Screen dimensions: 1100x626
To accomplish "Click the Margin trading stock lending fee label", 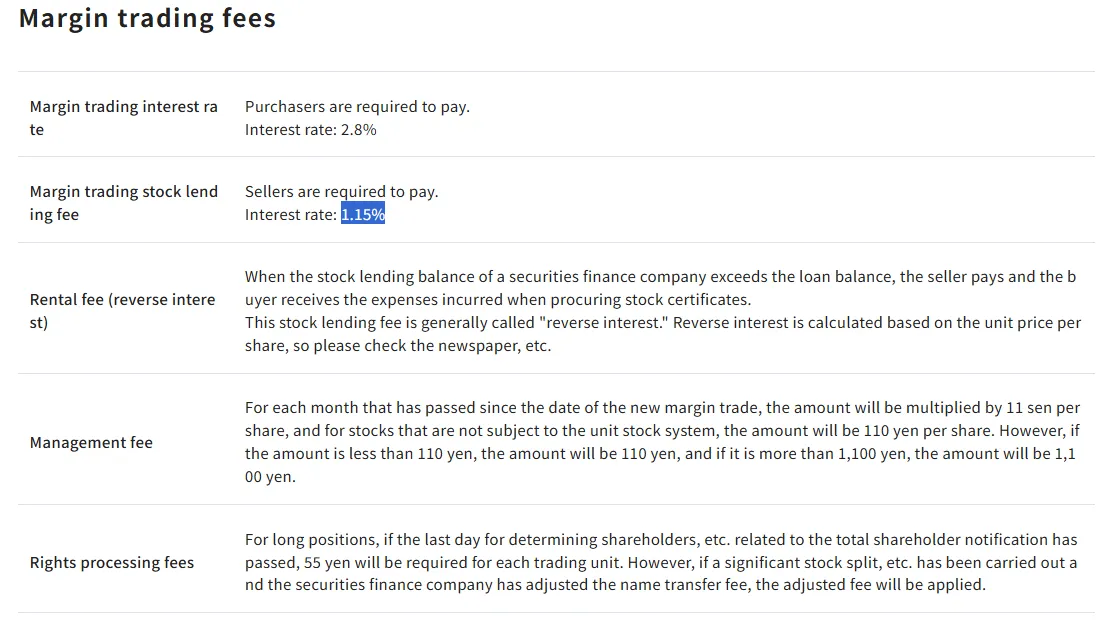I will pos(123,203).
